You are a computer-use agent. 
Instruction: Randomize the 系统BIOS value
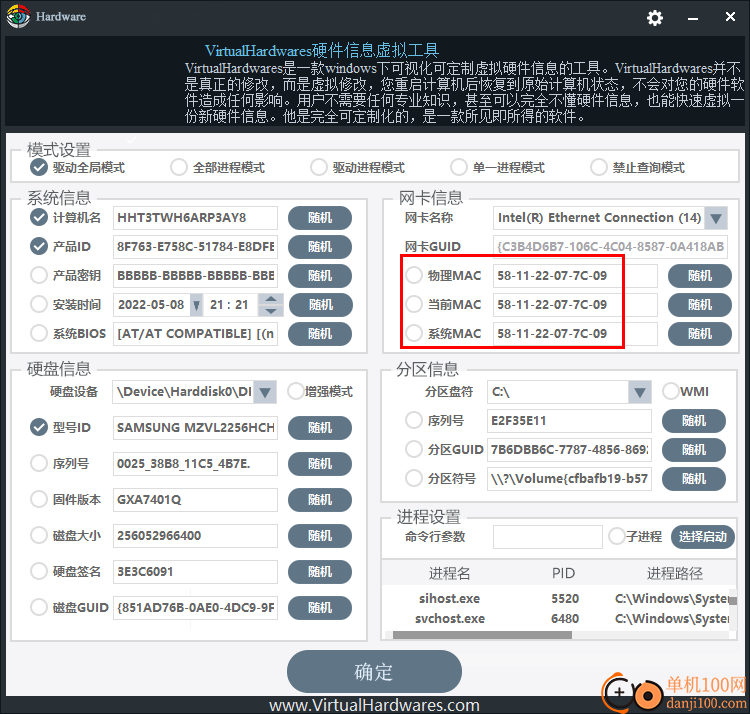click(x=320, y=334)
